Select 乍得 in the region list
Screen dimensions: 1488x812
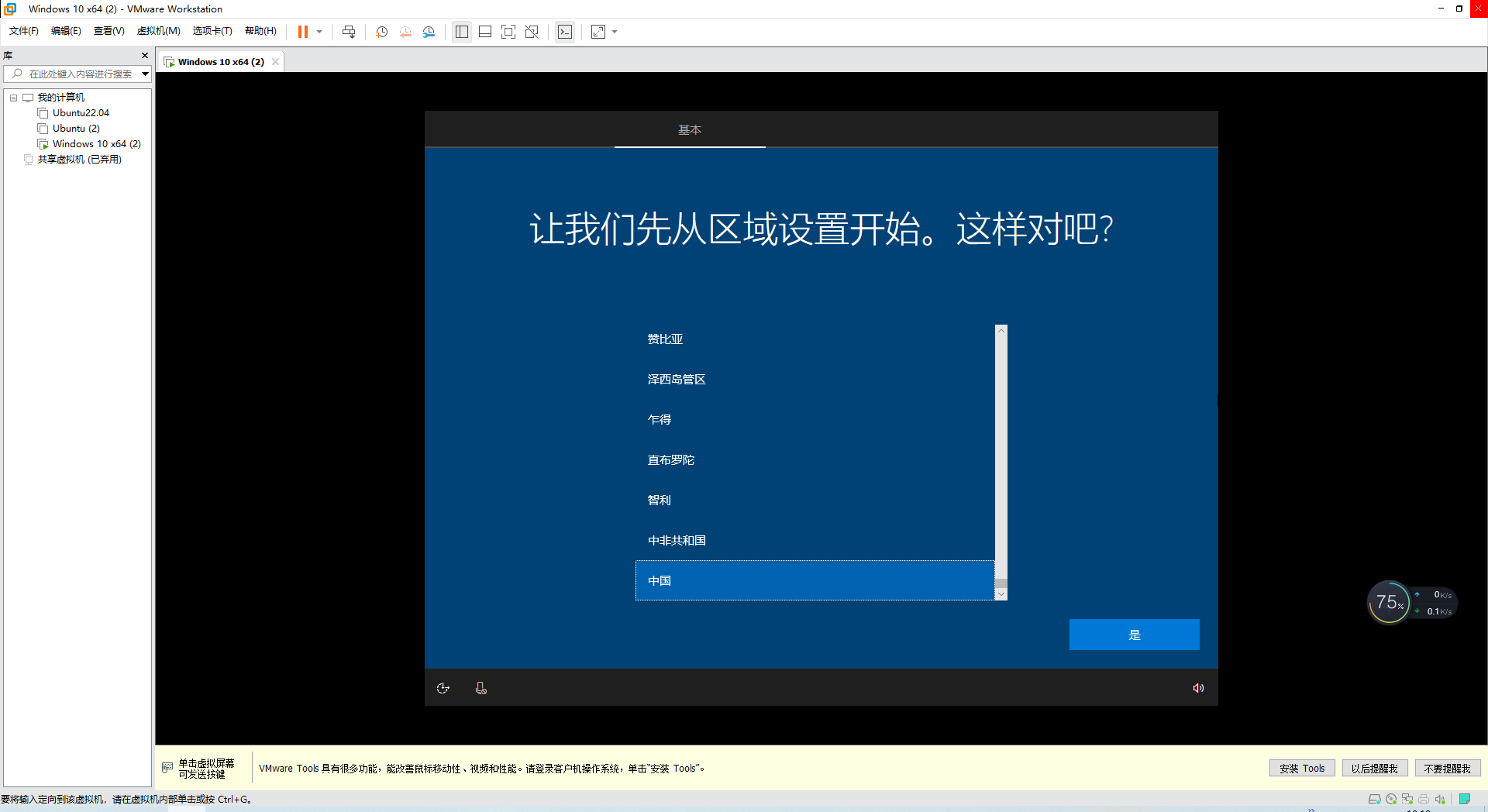click(815, 419)
